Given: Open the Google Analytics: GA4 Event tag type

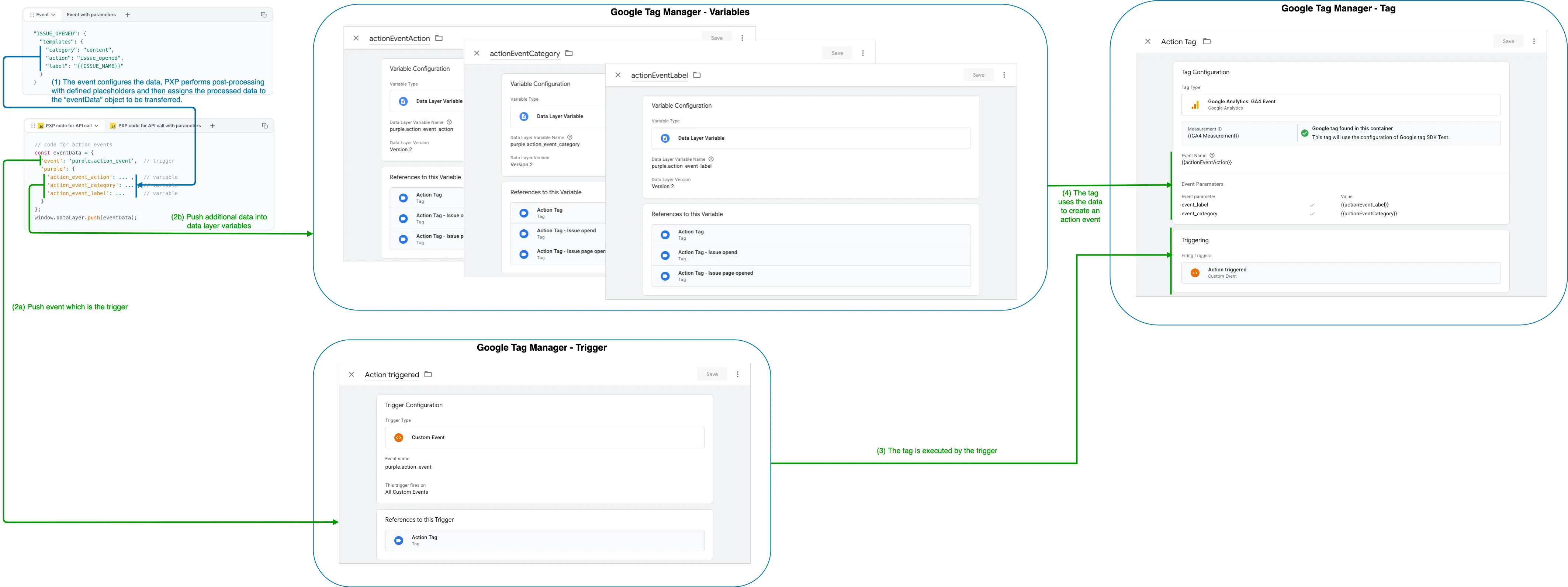Looking at the screenshot, I should point(1340,105).
